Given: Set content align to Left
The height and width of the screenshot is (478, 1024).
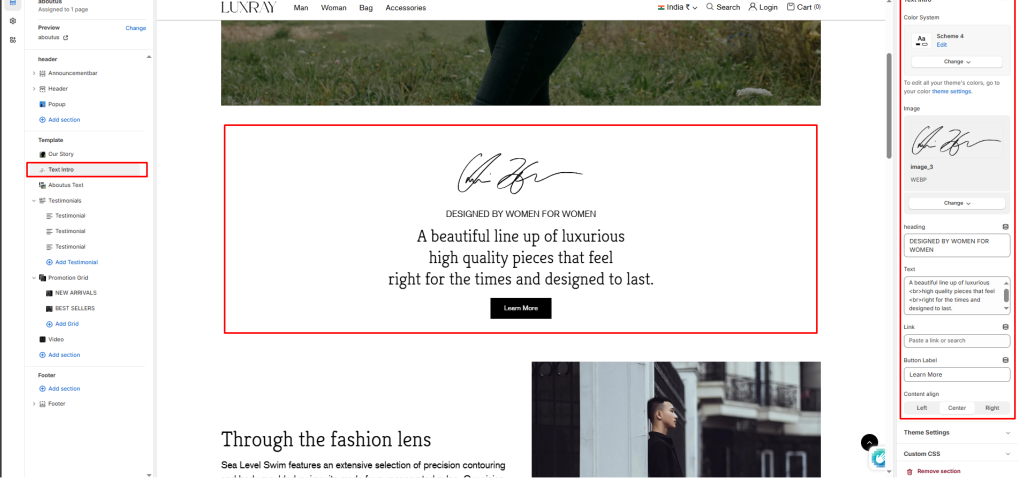Looking at the screenshot, I should pos(921,408).
